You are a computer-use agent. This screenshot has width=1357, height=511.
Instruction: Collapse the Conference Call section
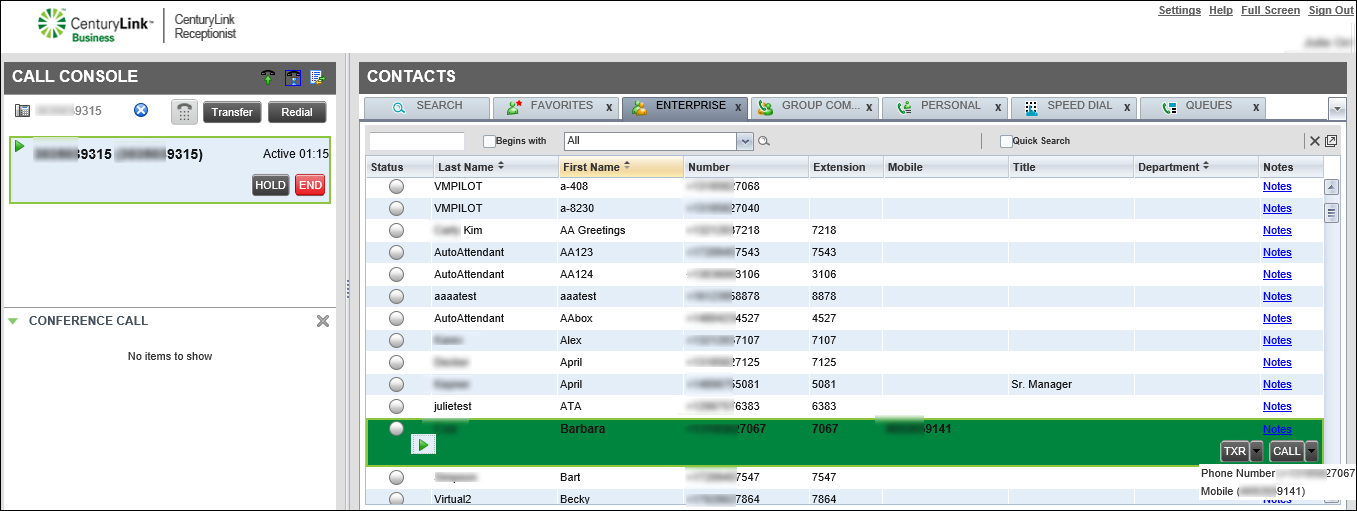click(13, 321)
